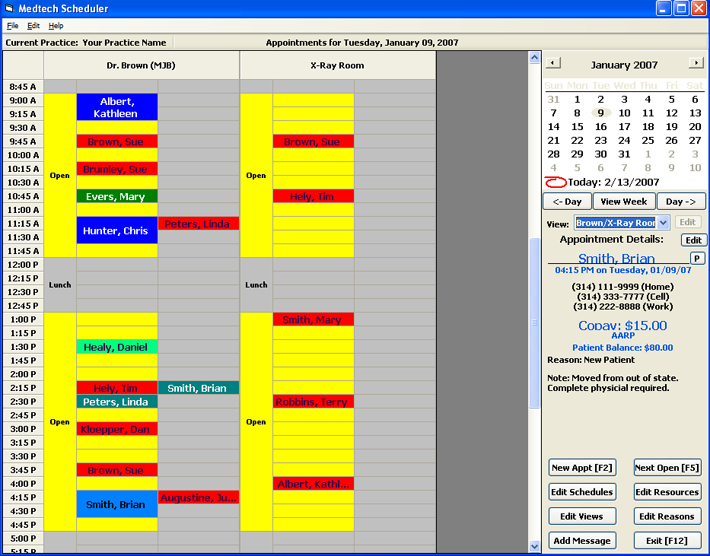Click schedule scrollbar down arrow

[x=534, y=546]
